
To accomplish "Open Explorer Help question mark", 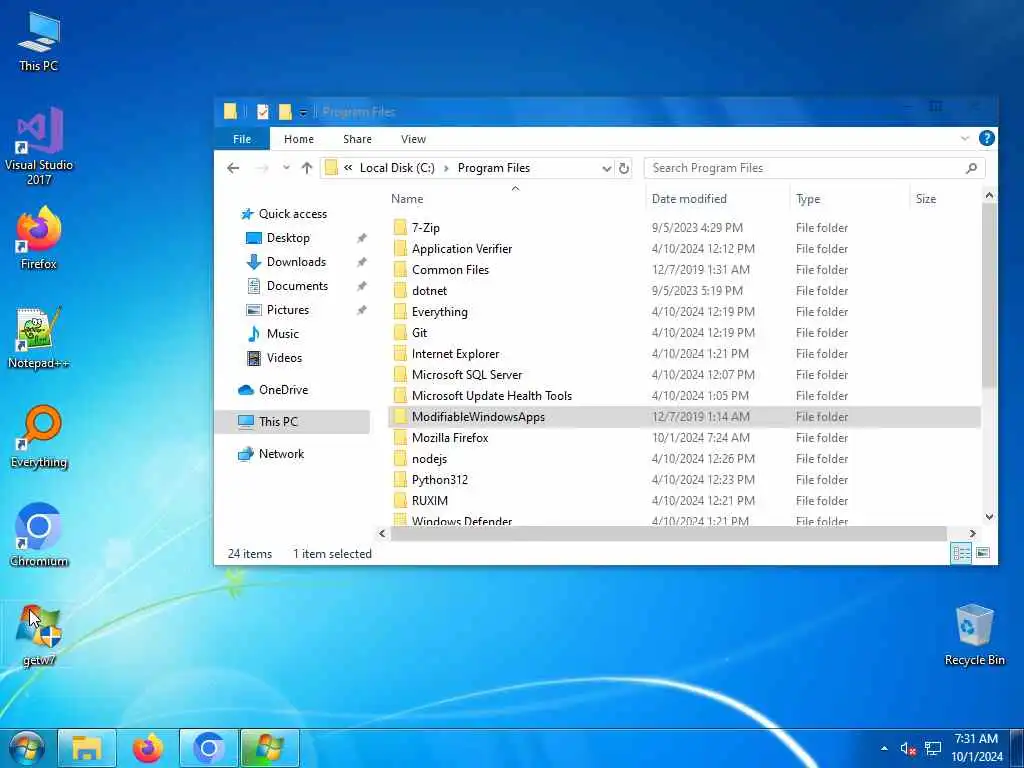I will 987,138.
